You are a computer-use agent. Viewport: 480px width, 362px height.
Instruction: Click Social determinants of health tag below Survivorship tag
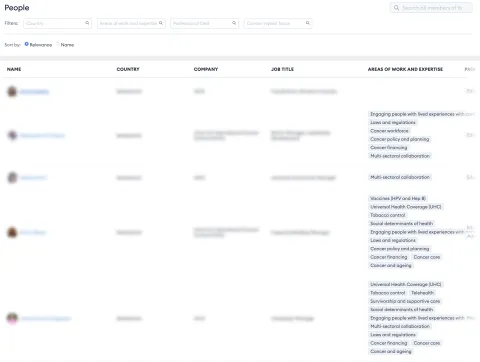point(402,309)
